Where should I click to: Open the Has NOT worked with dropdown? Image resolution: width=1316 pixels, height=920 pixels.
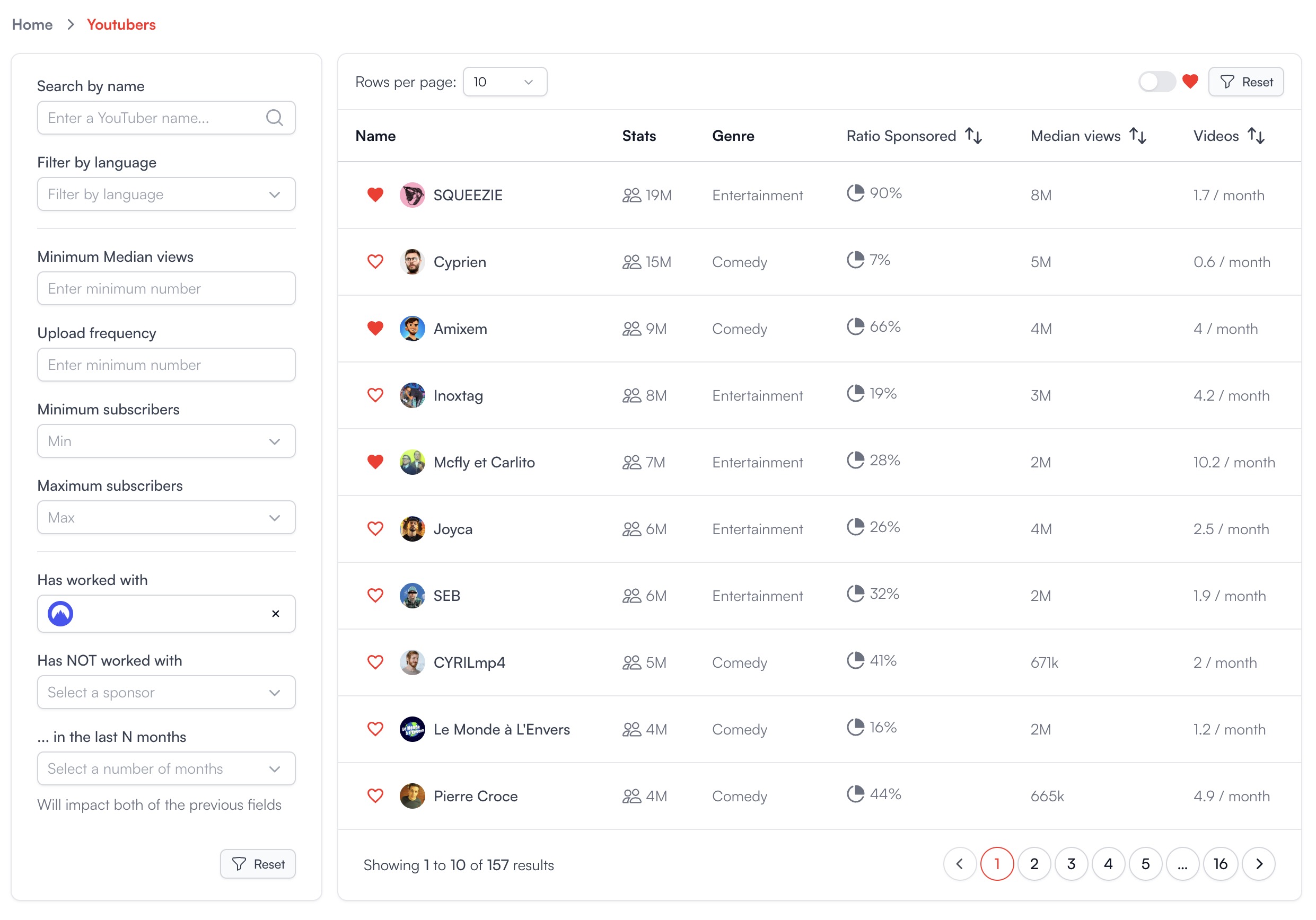166,692
